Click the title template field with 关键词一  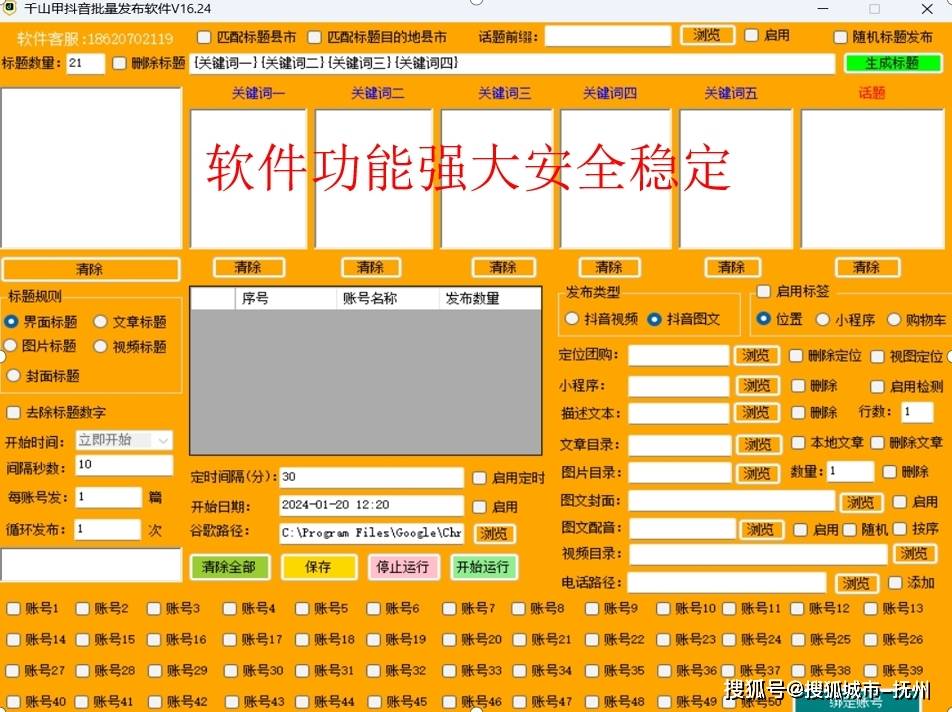pos(512,63)
